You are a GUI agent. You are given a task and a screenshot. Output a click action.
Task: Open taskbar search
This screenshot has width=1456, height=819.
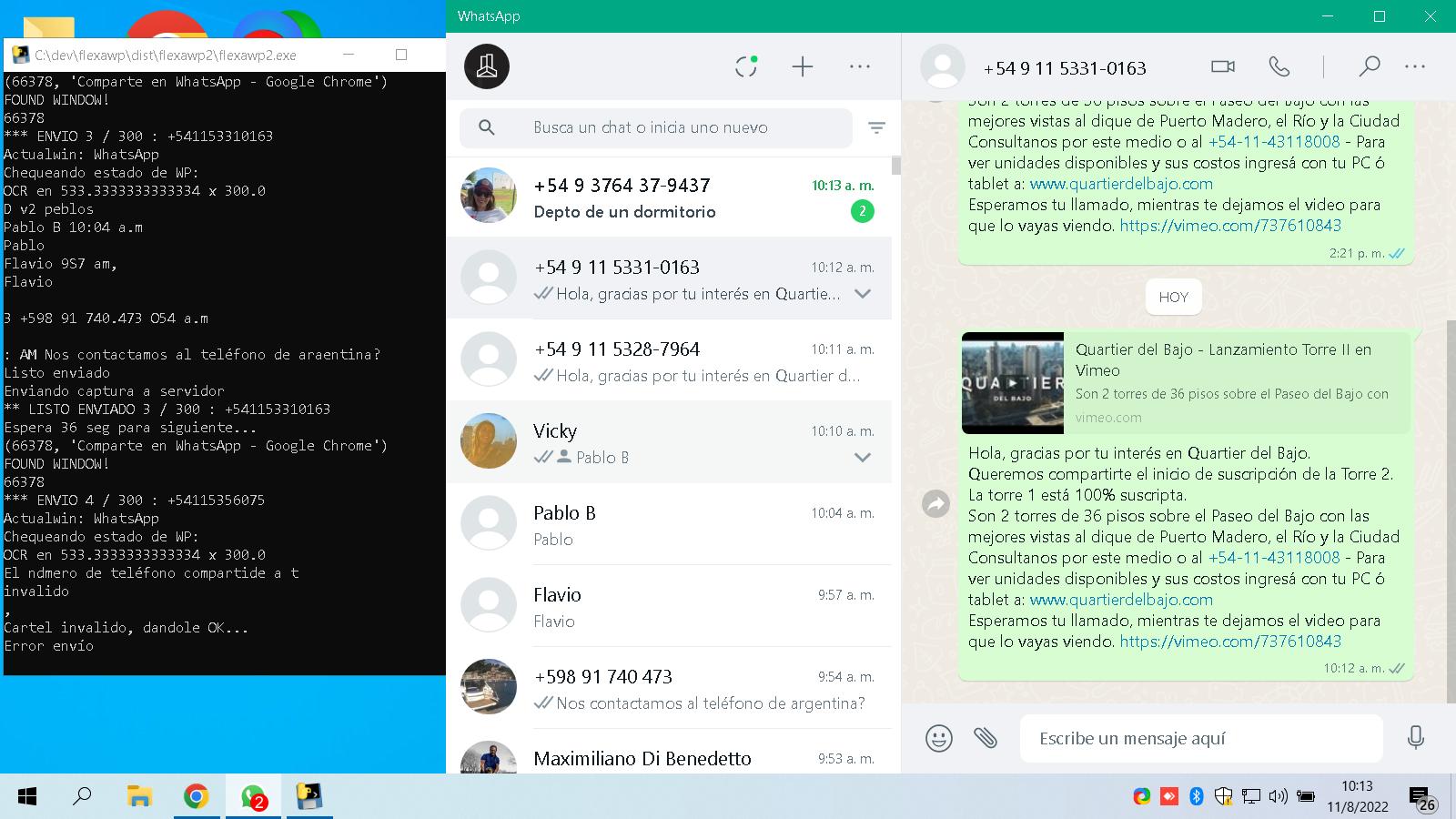[x=82, y=797]
